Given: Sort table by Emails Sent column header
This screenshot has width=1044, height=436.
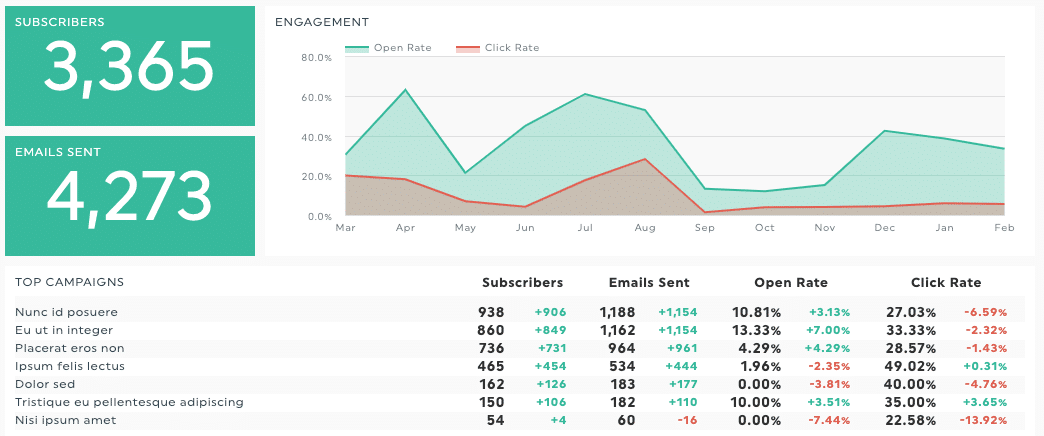Looking at the screenshot, I should [x=648, y=283].
